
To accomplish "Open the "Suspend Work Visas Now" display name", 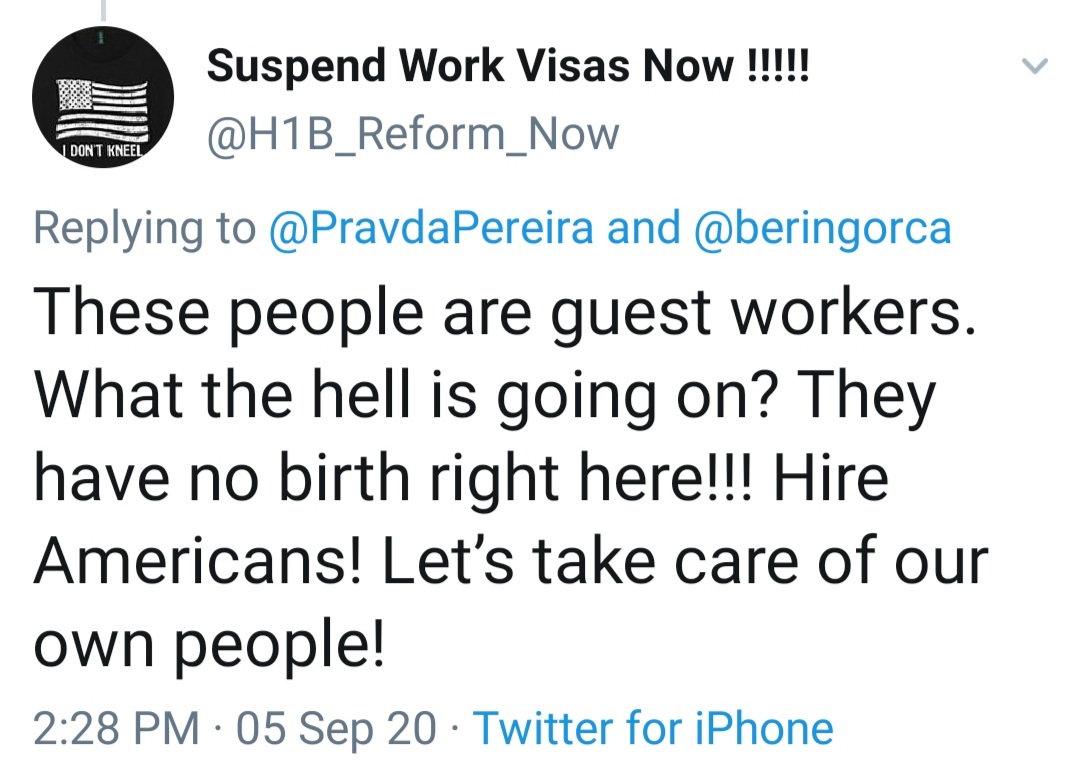I will [508, 67].
